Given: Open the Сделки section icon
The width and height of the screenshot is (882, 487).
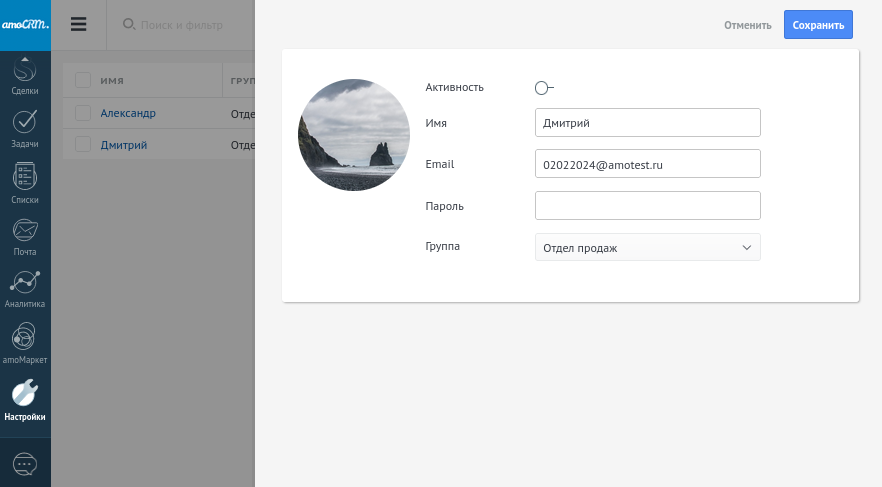Looking at the screenshot, I should [25, 72].
